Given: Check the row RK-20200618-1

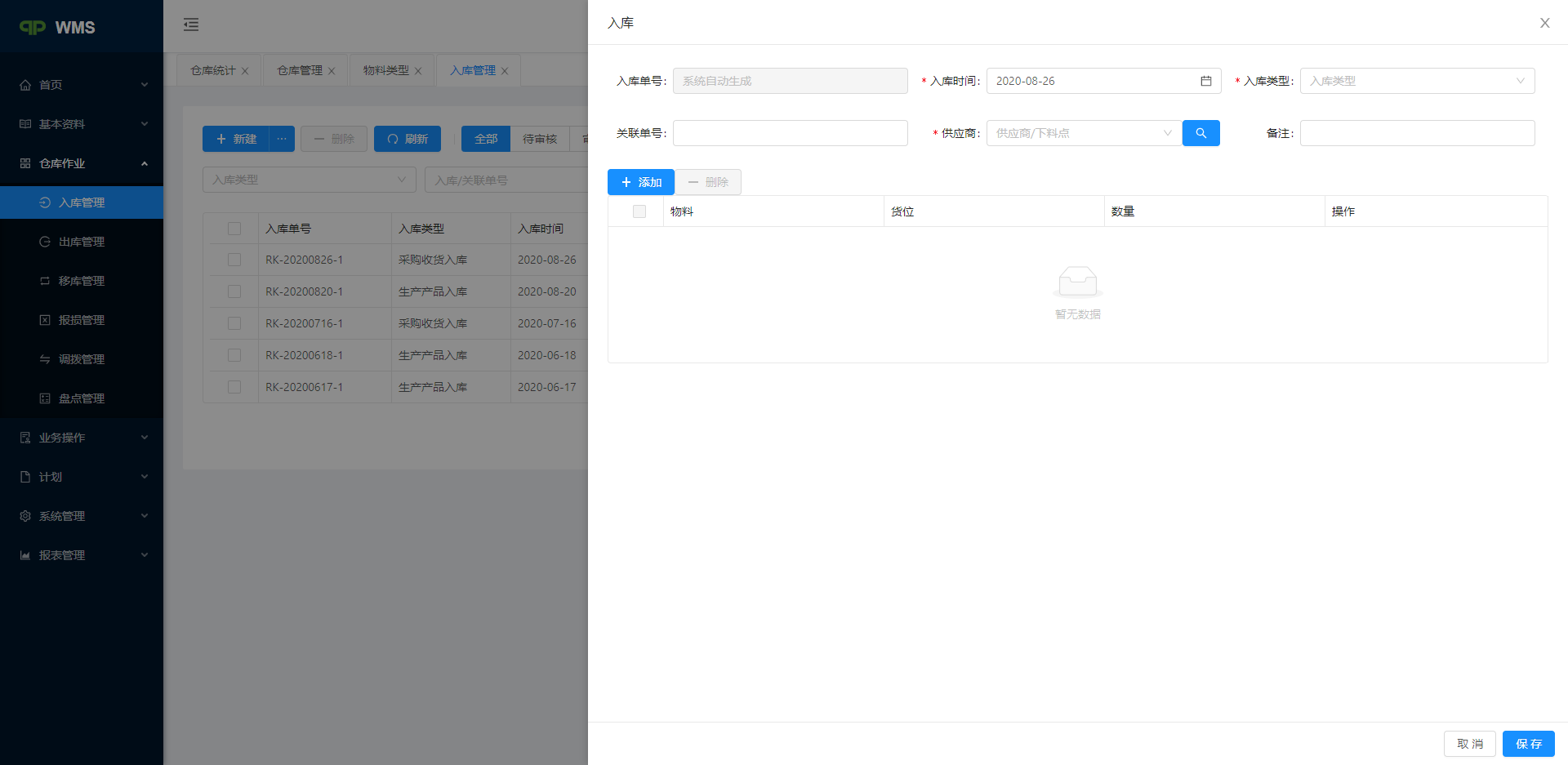Looking at the screenshot, I should tap(234, 355).
